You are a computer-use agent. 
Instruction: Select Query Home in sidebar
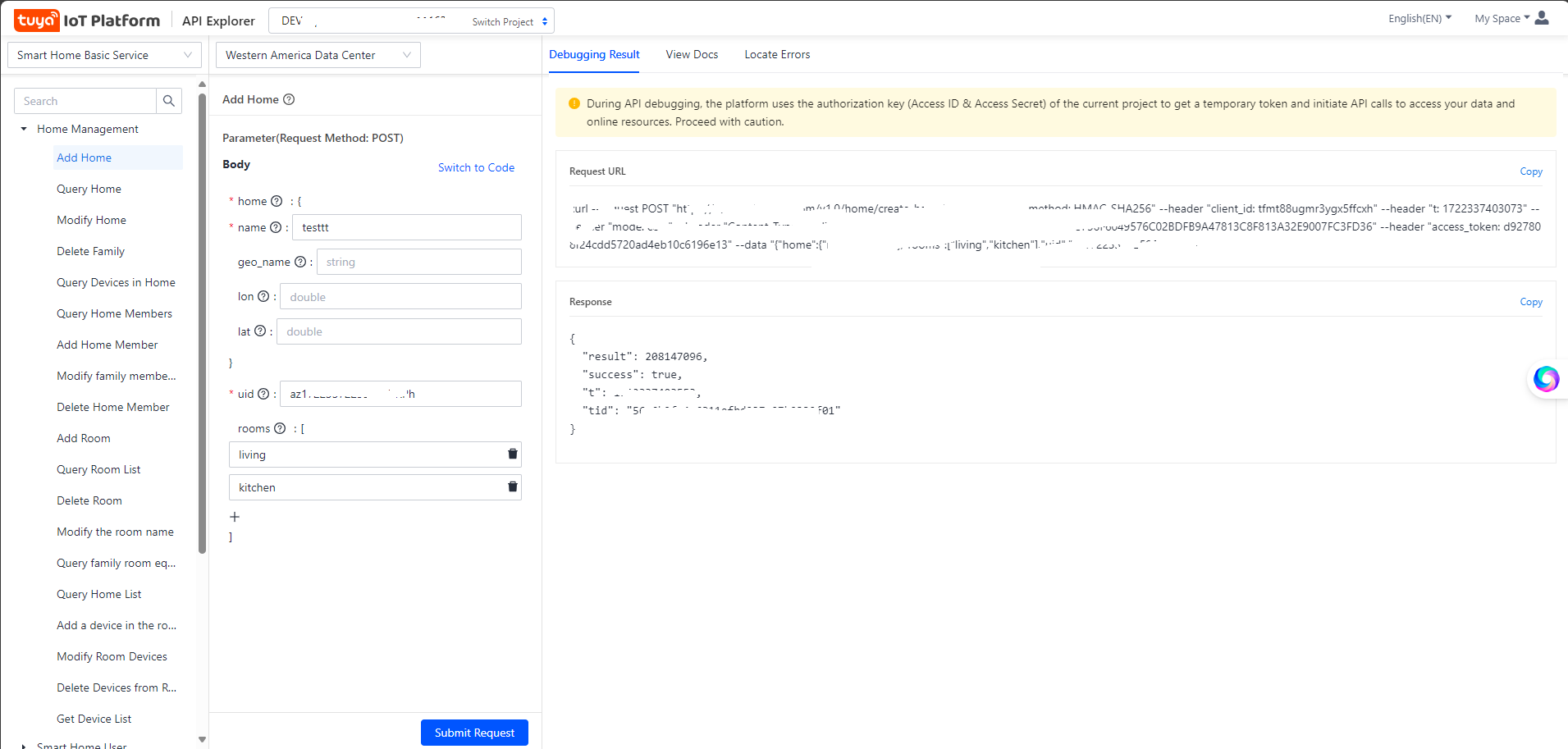pyautogui.click(x=89, y=189)
